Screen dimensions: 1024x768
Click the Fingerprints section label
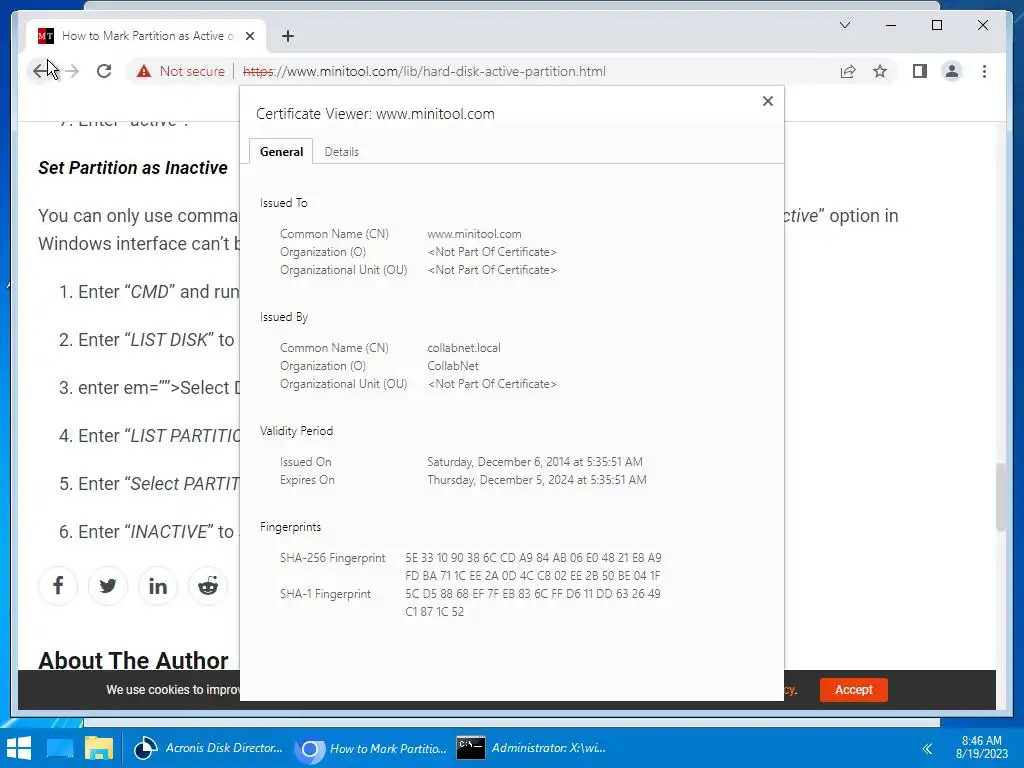291,527
